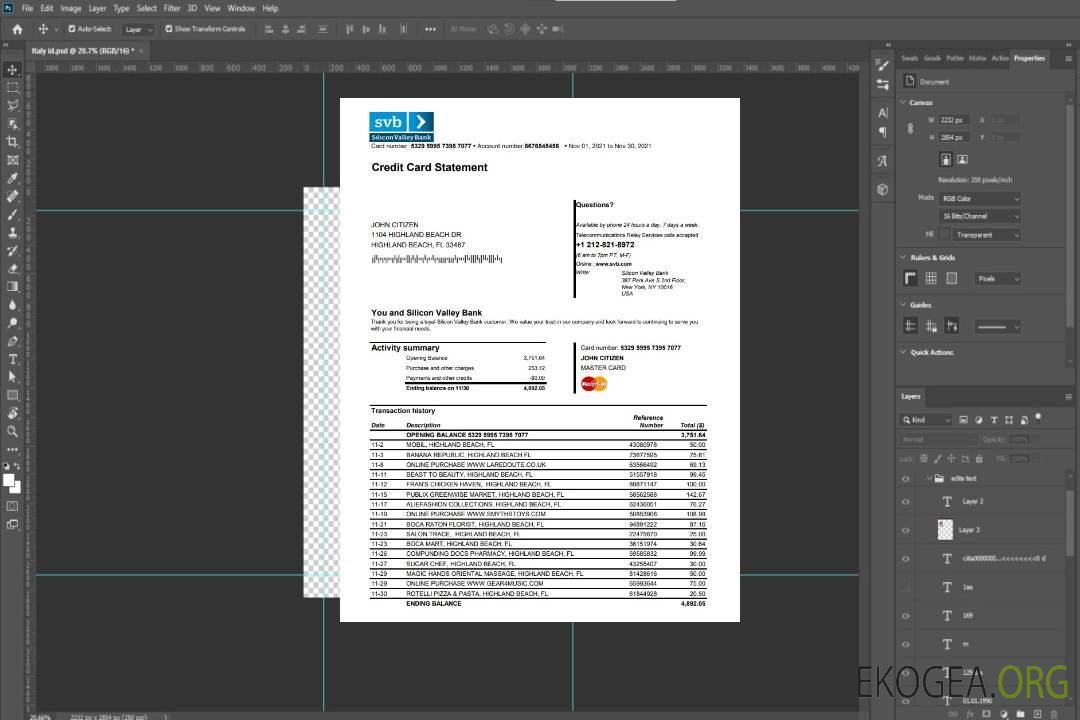Switch to the History panel tab
Viewport: 1080px width, 720px height.
coord(977,58)
